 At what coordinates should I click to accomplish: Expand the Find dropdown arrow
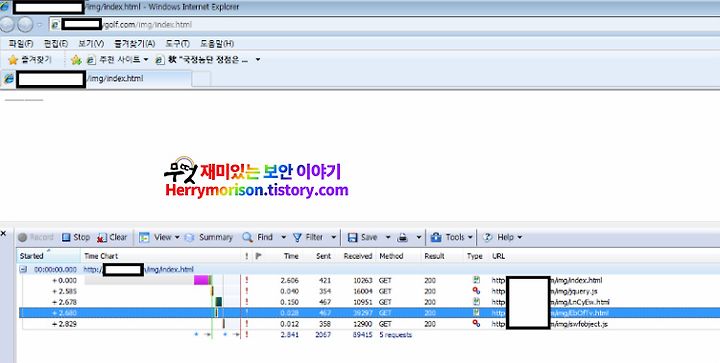[283, 237]
